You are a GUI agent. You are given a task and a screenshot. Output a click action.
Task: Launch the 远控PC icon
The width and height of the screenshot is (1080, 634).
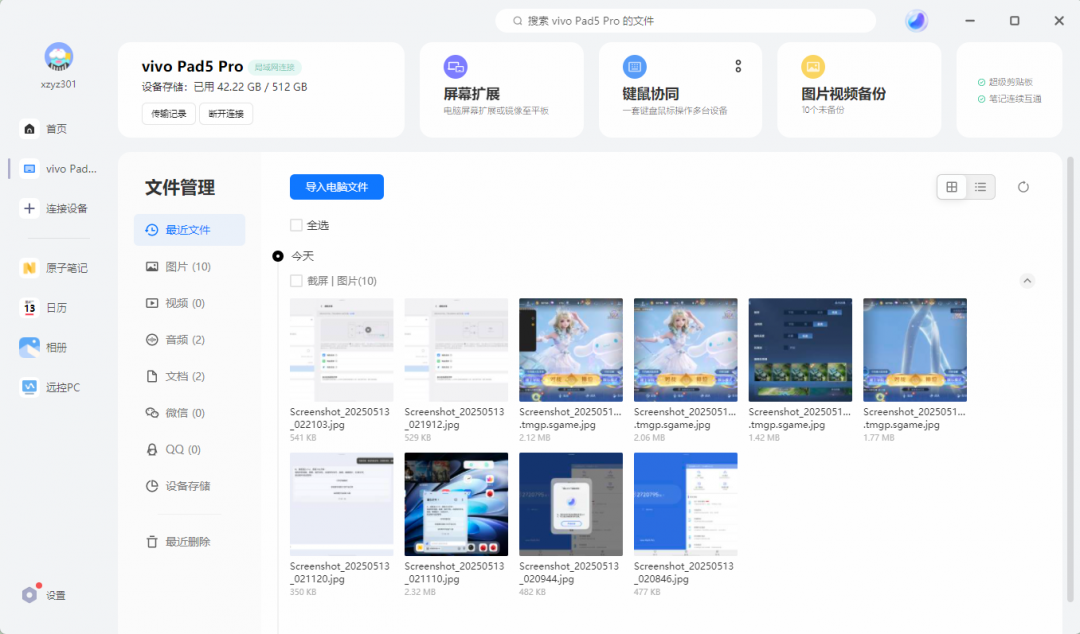click(x=29, y=387)
